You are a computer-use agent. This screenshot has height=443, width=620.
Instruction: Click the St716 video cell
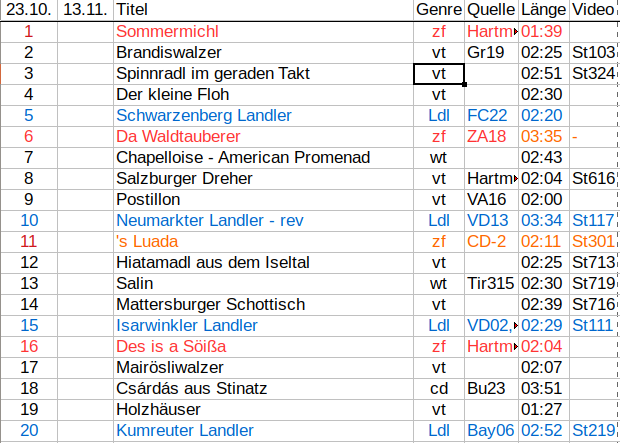click(593, 304)
